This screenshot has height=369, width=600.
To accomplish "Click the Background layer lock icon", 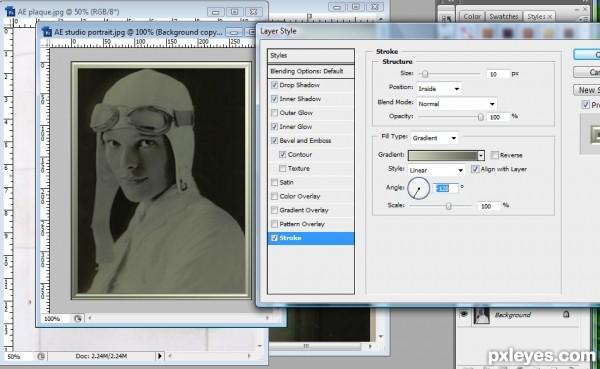I will click(x=566, y=314).
